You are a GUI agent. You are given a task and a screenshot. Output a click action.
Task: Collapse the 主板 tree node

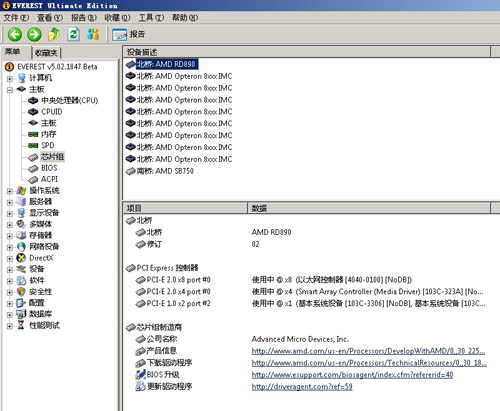pyautogui.click(x=10, y=90)
